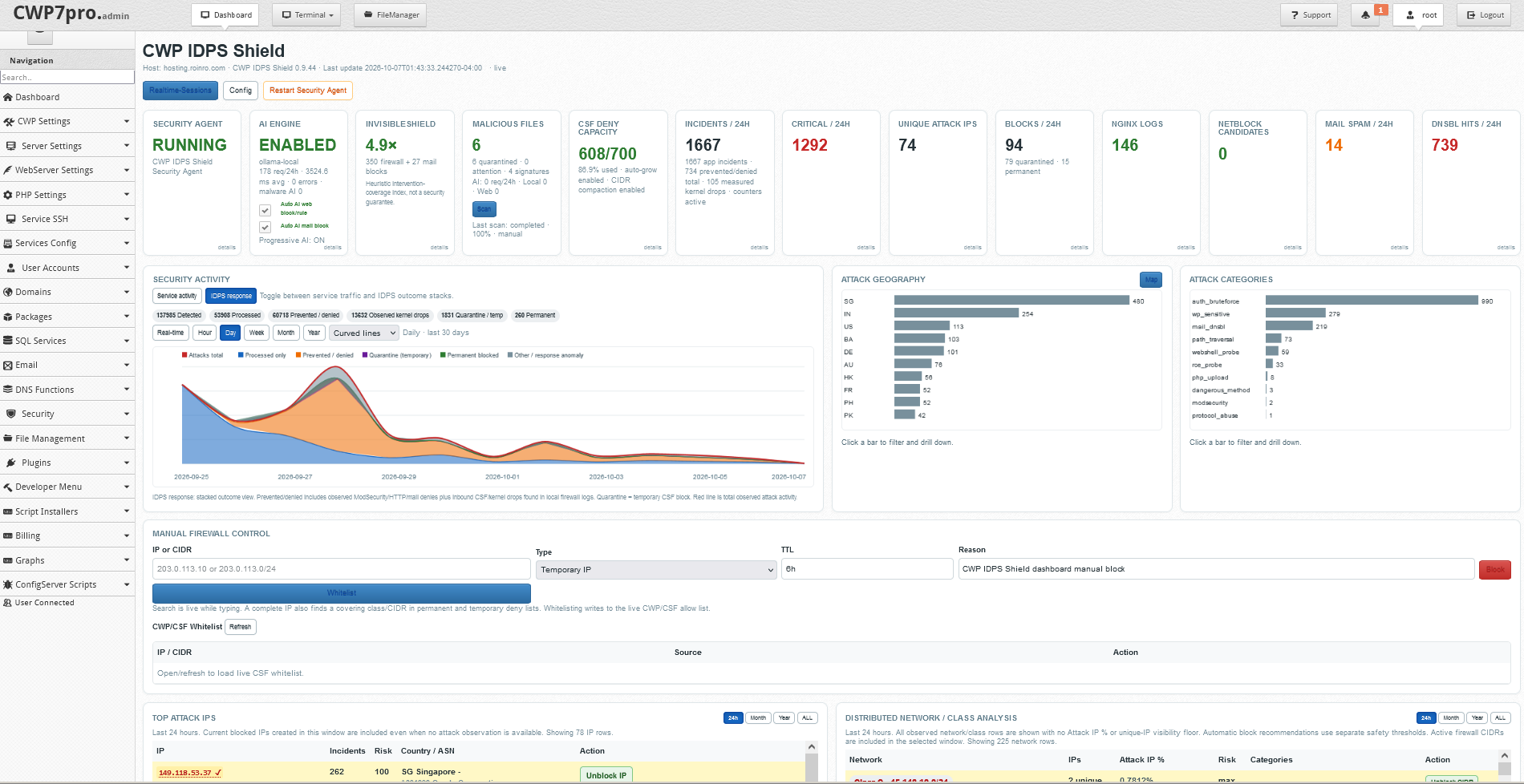Click the Service SSH monitor icon
The image size is (1524, 784).
pyautogui.click(x=11, y=219)
